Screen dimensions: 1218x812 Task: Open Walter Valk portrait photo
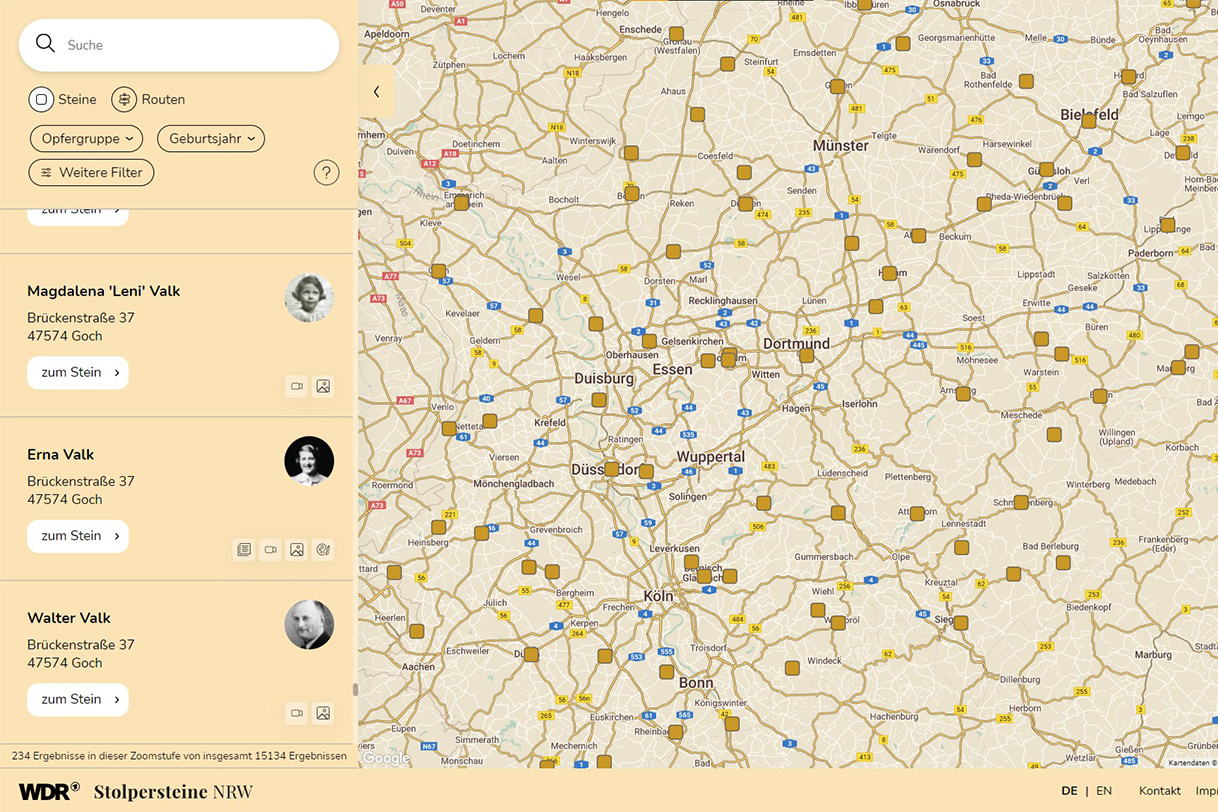(309, 625)
